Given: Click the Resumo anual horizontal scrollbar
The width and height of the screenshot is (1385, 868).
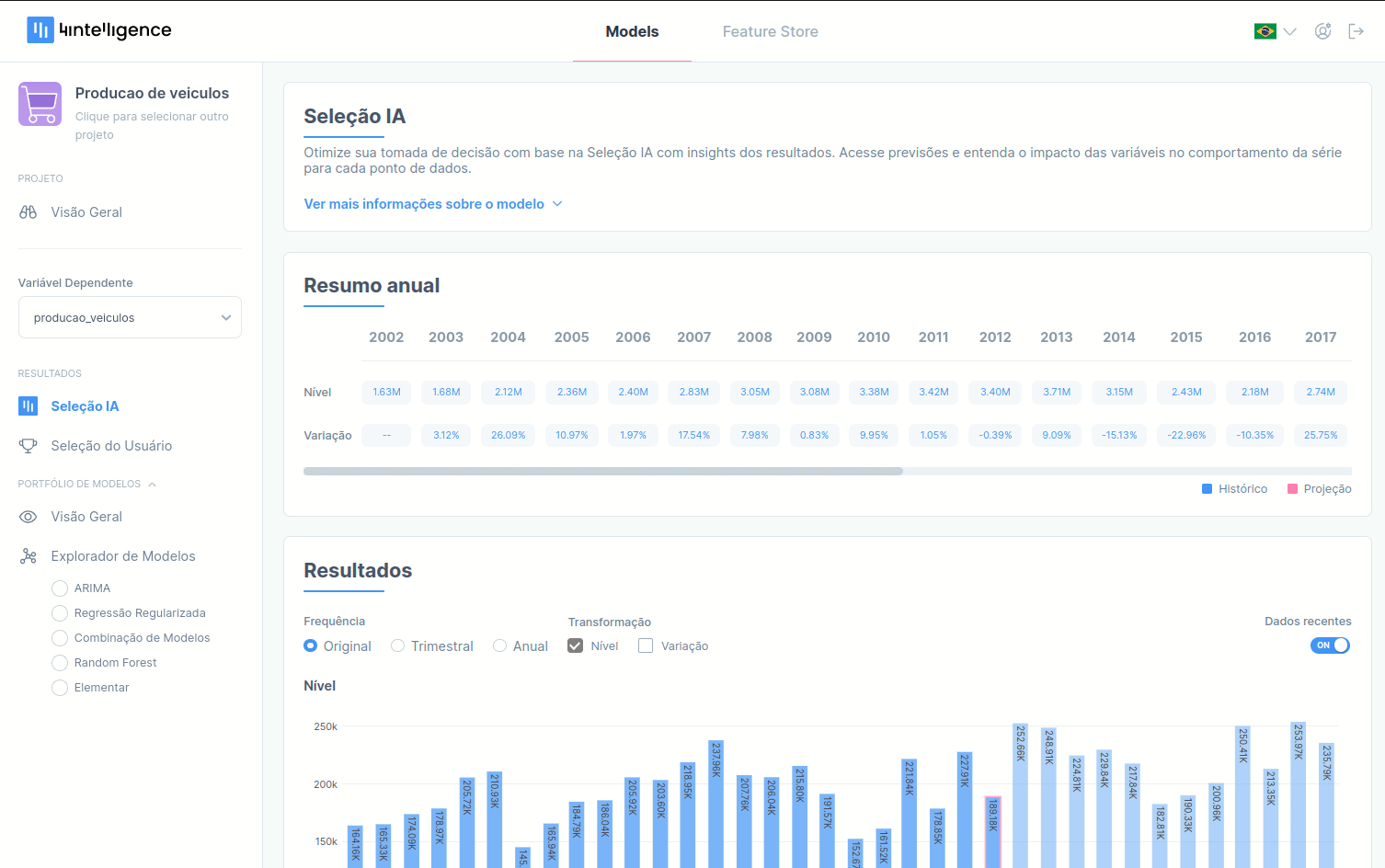Looking at the screenshot, I should 603,471.
